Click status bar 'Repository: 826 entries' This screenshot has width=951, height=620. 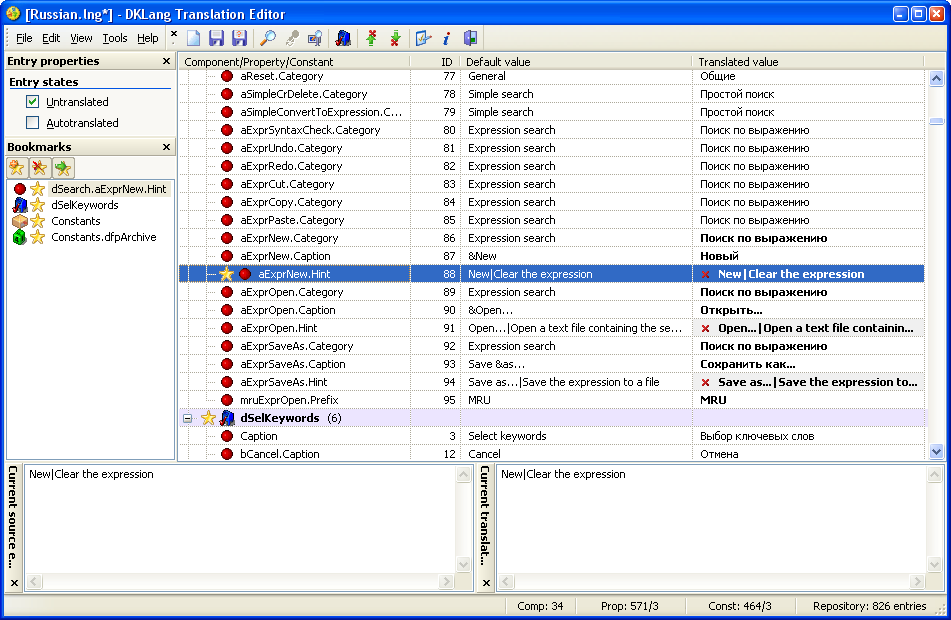pyautogui.click(x=869, y=606)
